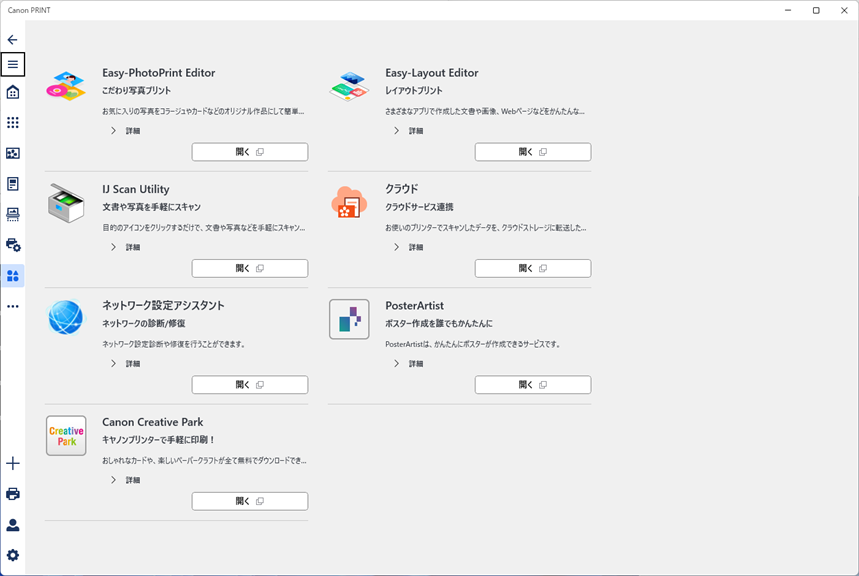Click the Creative Park app icon
Image resolution: width=859 pixels, height=576 pixels.
[66, 436]
